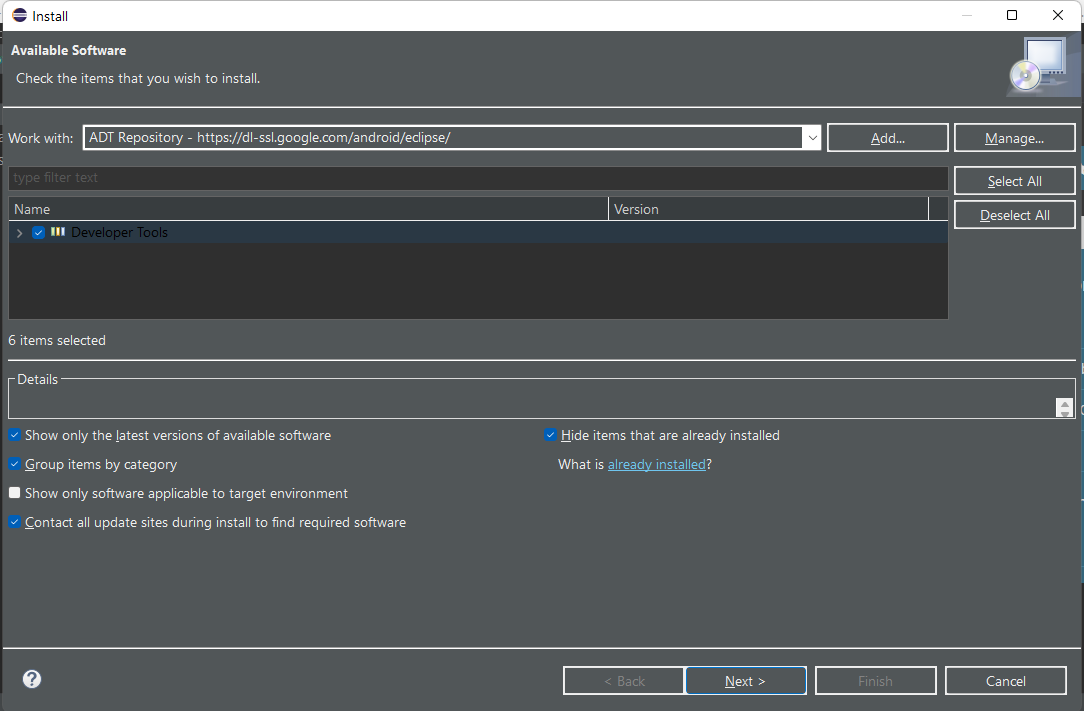Open the already installed link
This screenshot has width=1084, height=711.
(657, 465)
